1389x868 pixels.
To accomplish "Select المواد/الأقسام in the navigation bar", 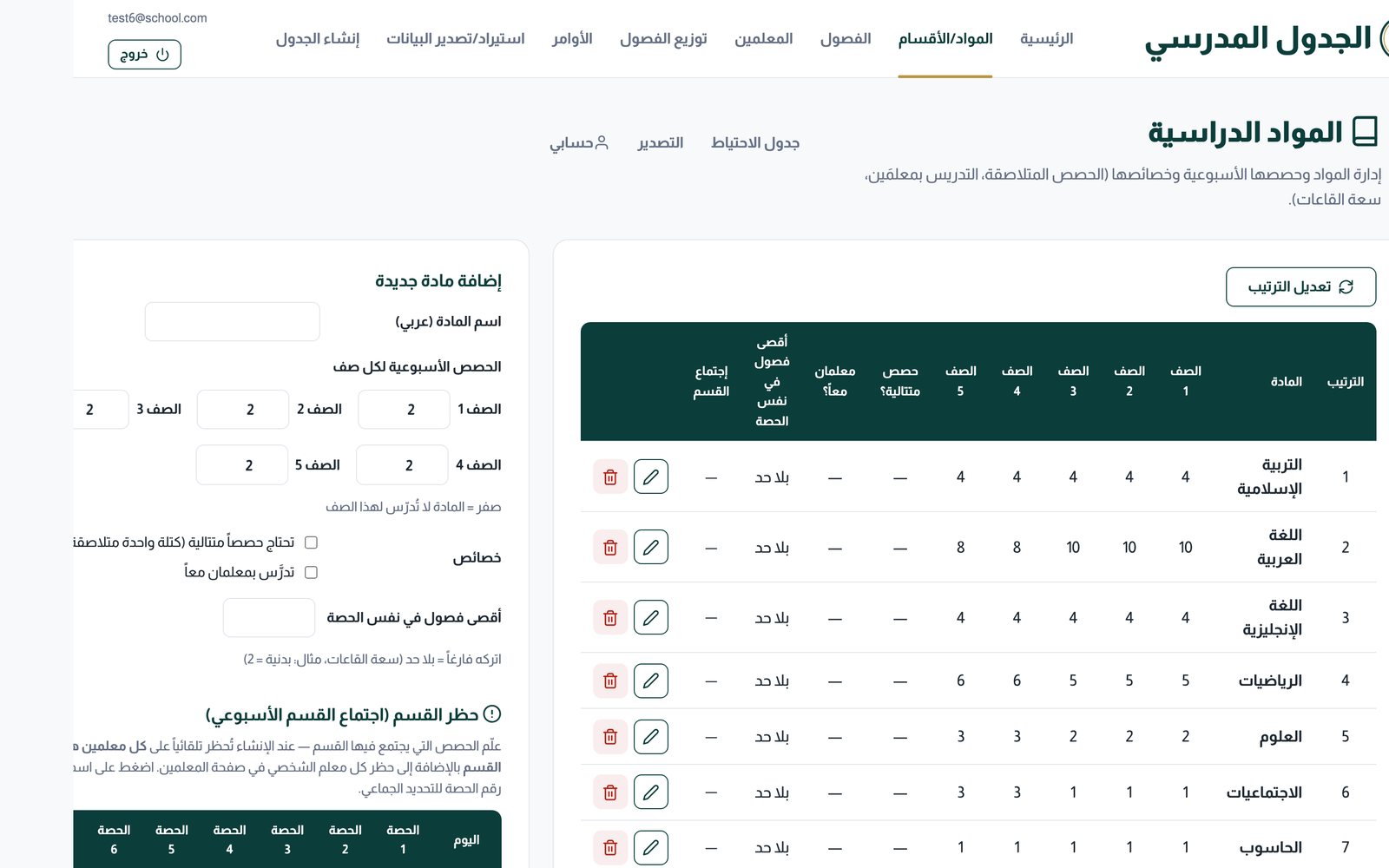I will [945, 38].
